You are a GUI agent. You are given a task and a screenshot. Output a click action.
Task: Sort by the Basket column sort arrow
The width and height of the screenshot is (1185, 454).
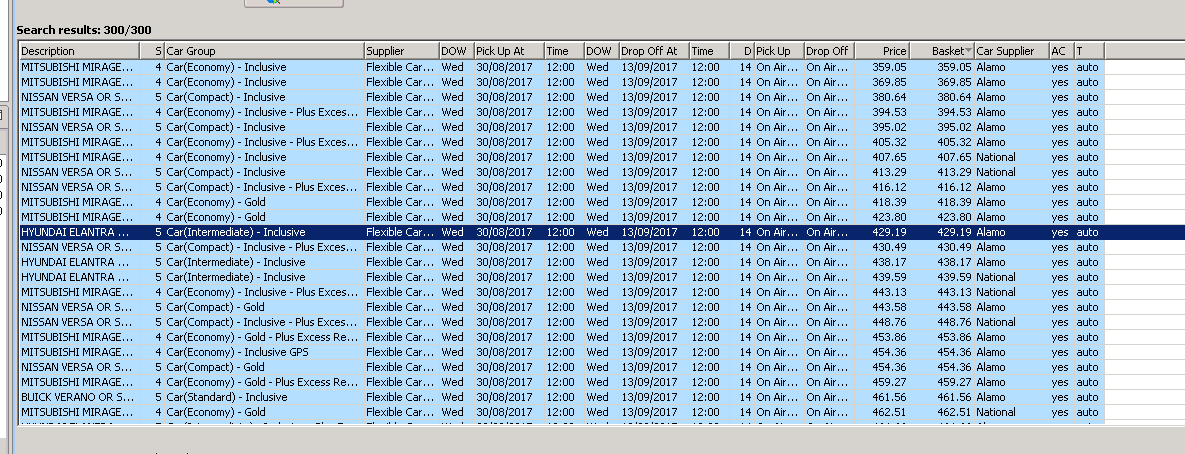click(968, 51)
